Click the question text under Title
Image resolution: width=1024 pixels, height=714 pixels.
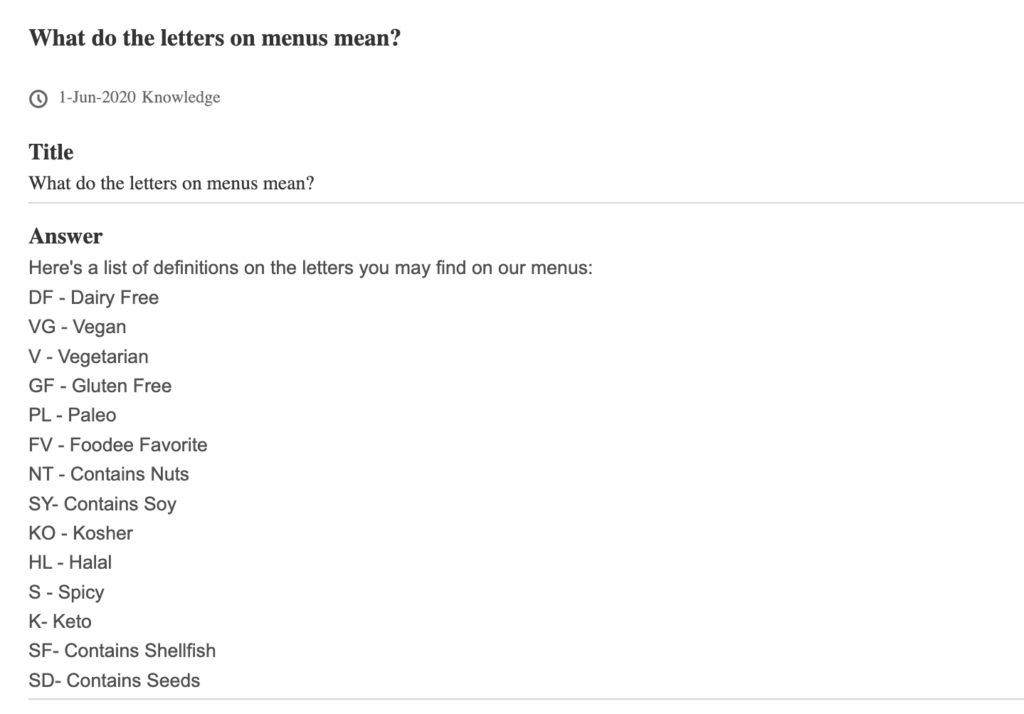pyautogui.click(x=171, y=183)
